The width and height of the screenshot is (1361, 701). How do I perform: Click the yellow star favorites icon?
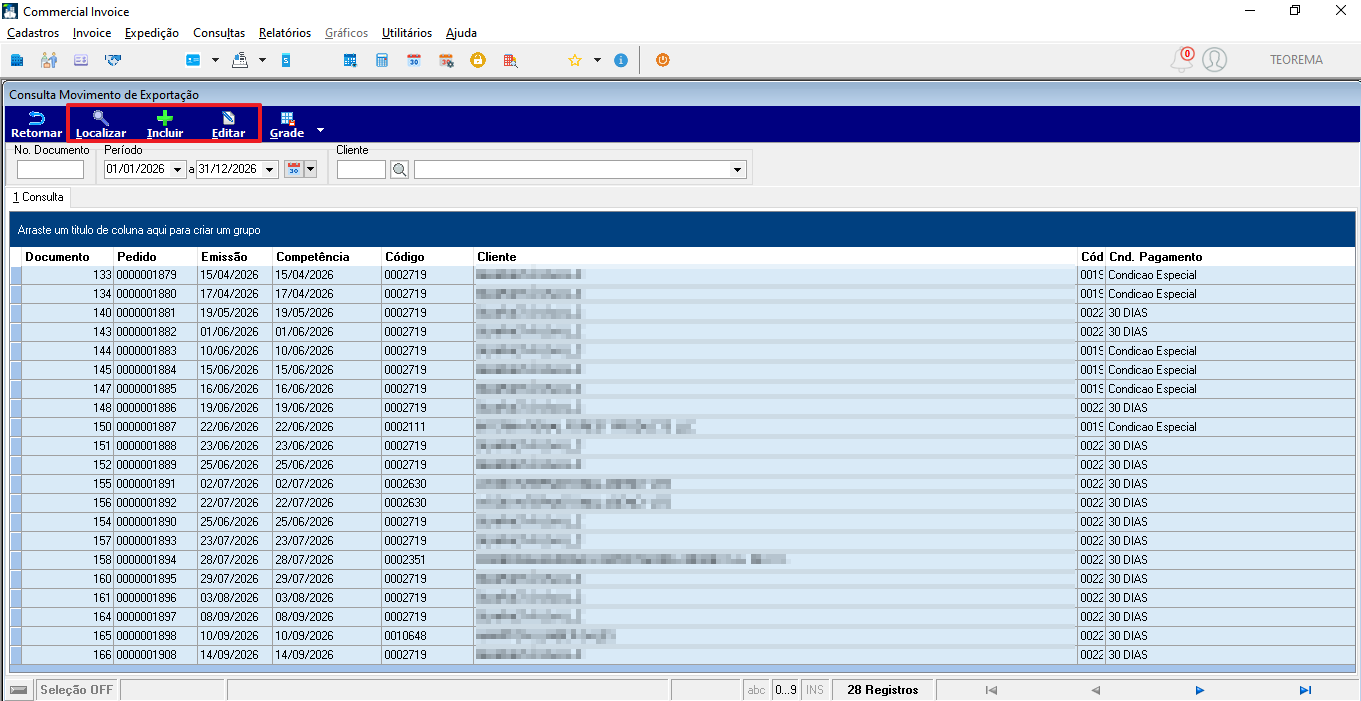tap(575, 60)
